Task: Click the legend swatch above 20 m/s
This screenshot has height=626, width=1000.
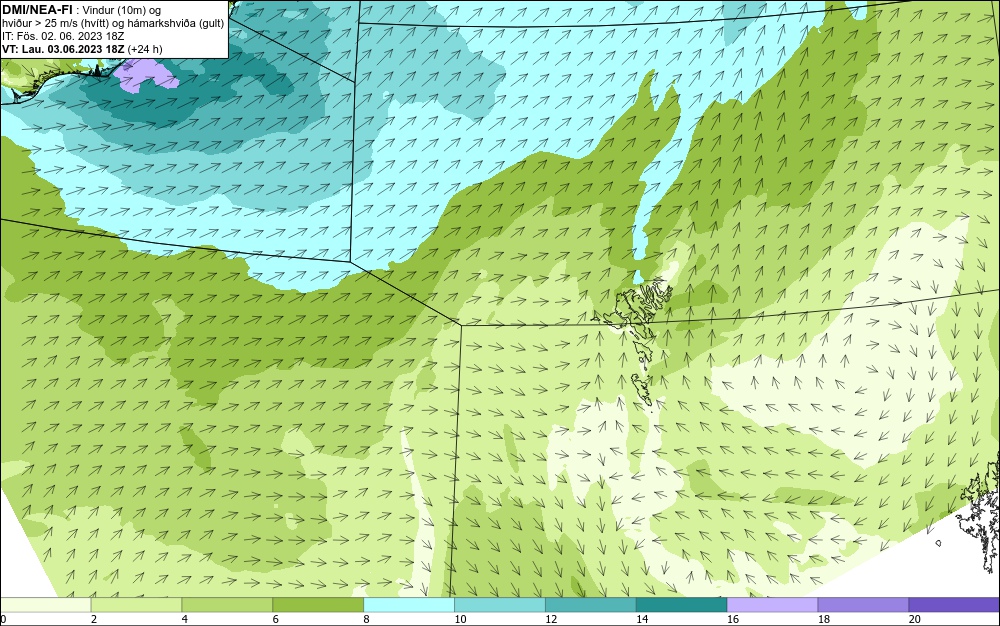Action: point(954,605)
